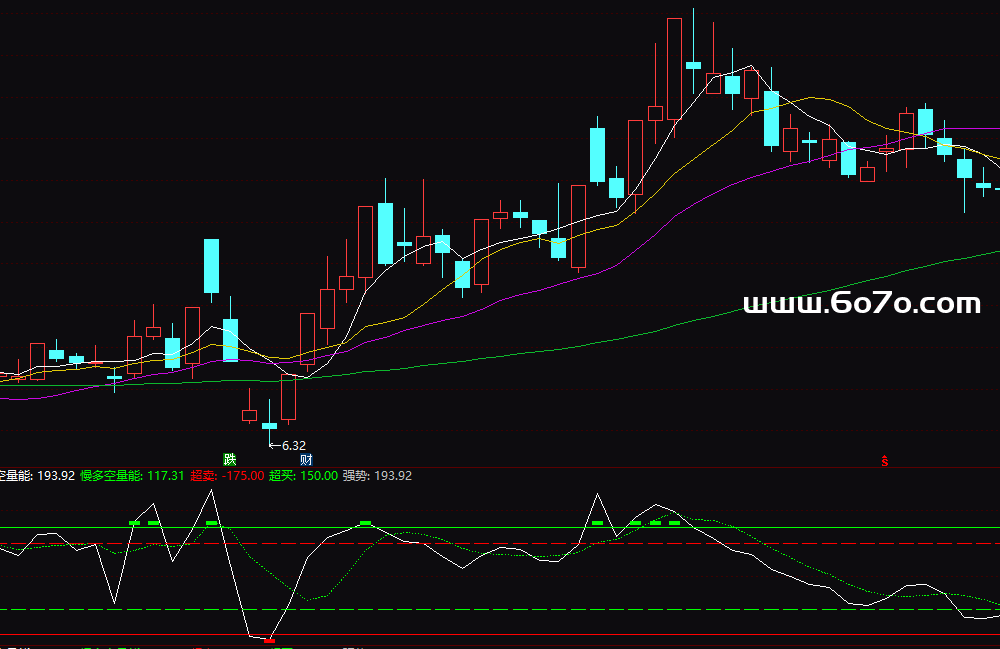The image size is (1000, 649).
Task: Select the 6.32 low price label
Action: (x=293, y=445)
